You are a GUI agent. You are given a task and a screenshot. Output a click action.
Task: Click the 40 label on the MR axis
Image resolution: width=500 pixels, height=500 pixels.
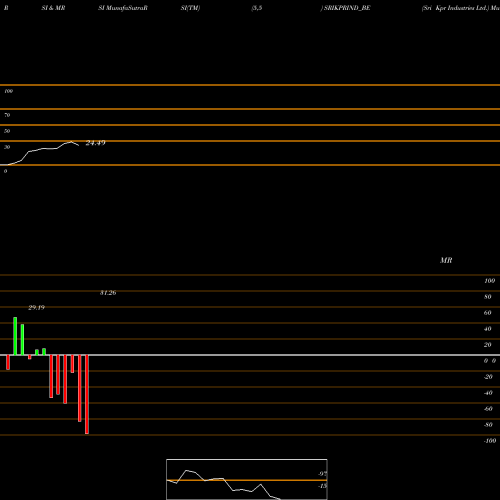(488, 329)
